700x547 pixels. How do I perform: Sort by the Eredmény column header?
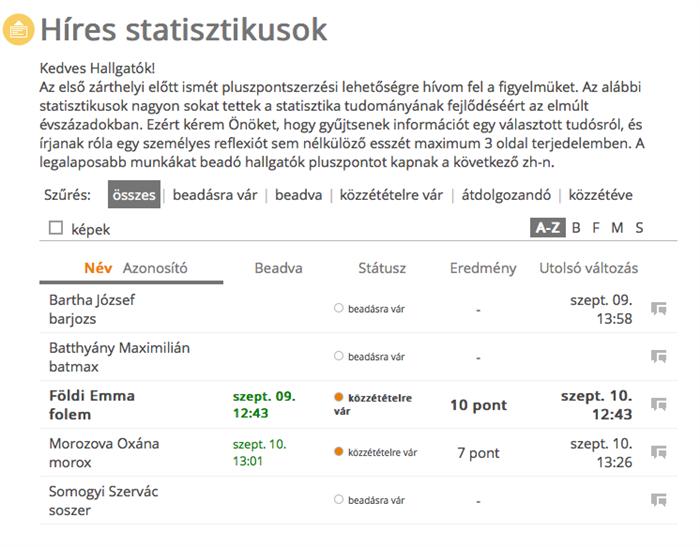point(483,268)
